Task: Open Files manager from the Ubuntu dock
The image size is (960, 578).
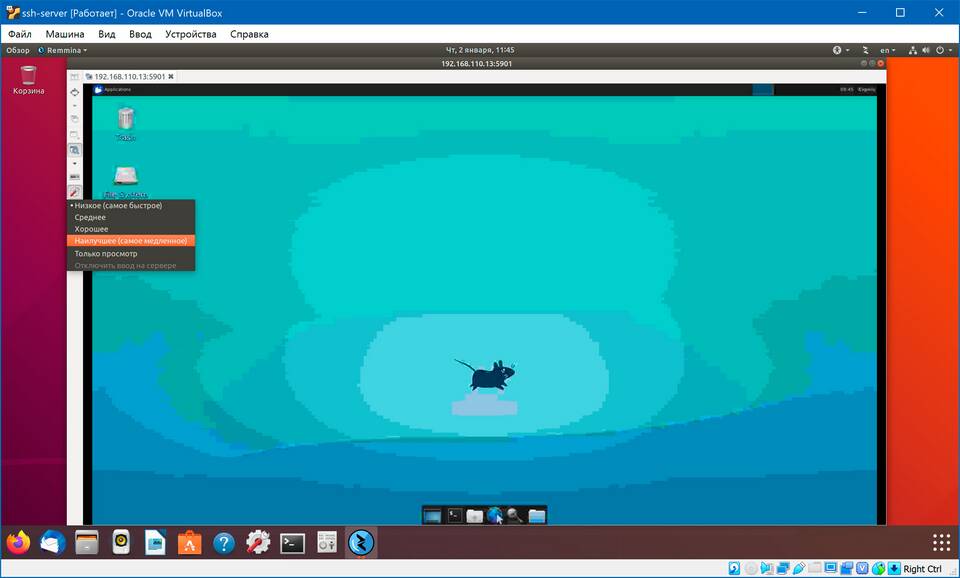Action: click(x=87, y=542)
